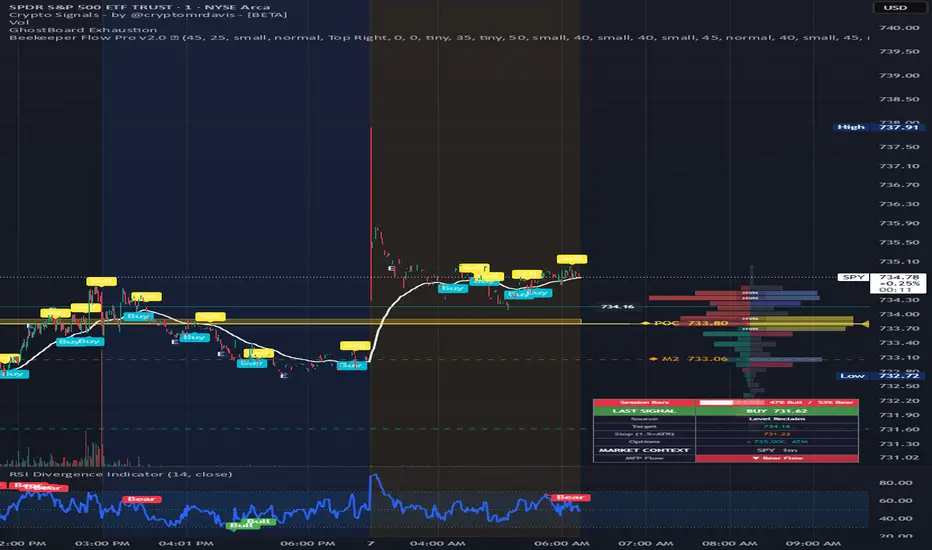The height and width of the screenshot is (550, 932).
Task: Click the 03:00 PM time axis label
Action: [x=102, y=543]
